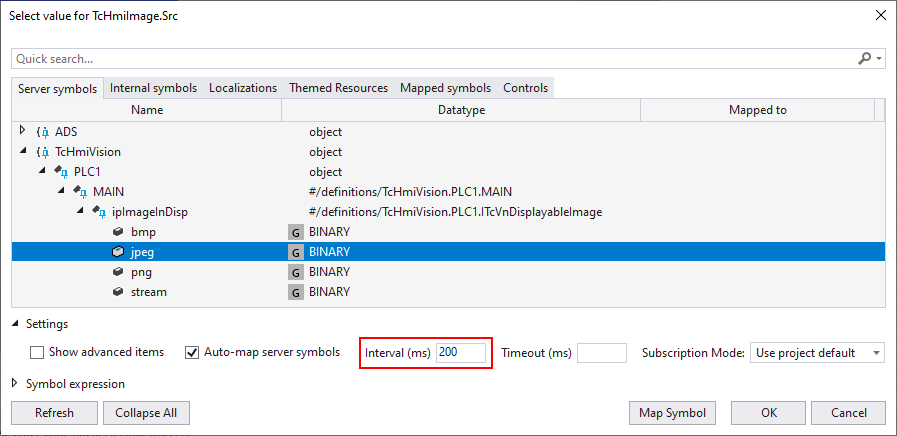This screenshot has height=436, width=897.
Task: Uncheck Auto-map server symbols
Action: pyautogui.click(x=192, y=352)
